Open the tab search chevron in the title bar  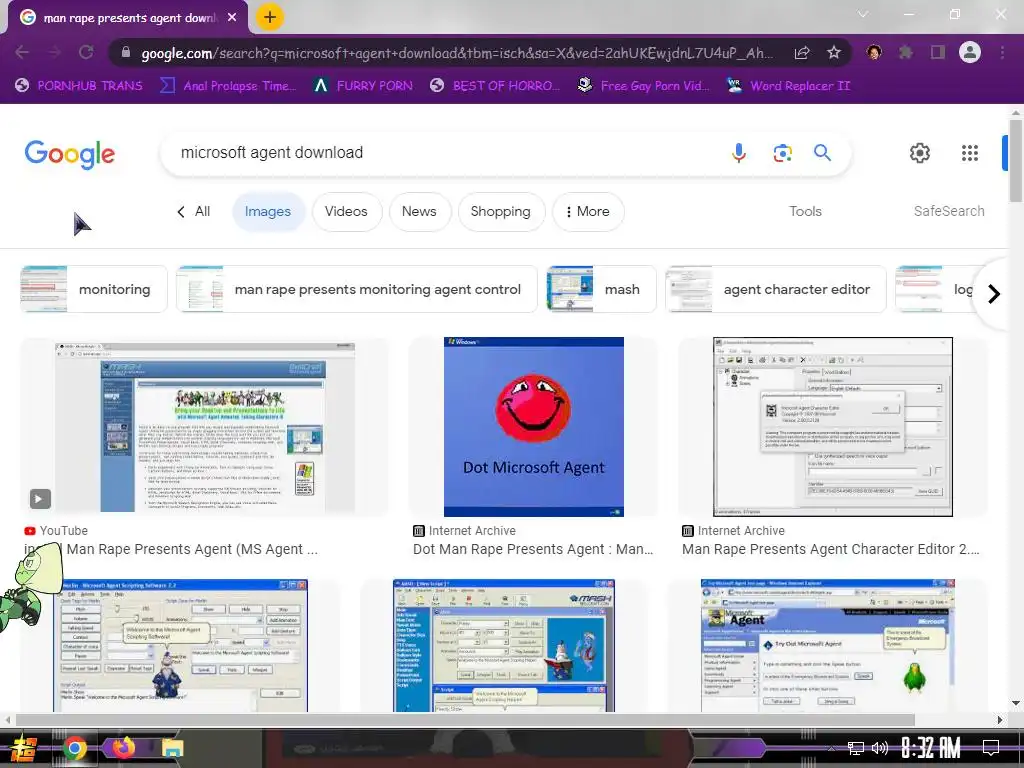863,14
